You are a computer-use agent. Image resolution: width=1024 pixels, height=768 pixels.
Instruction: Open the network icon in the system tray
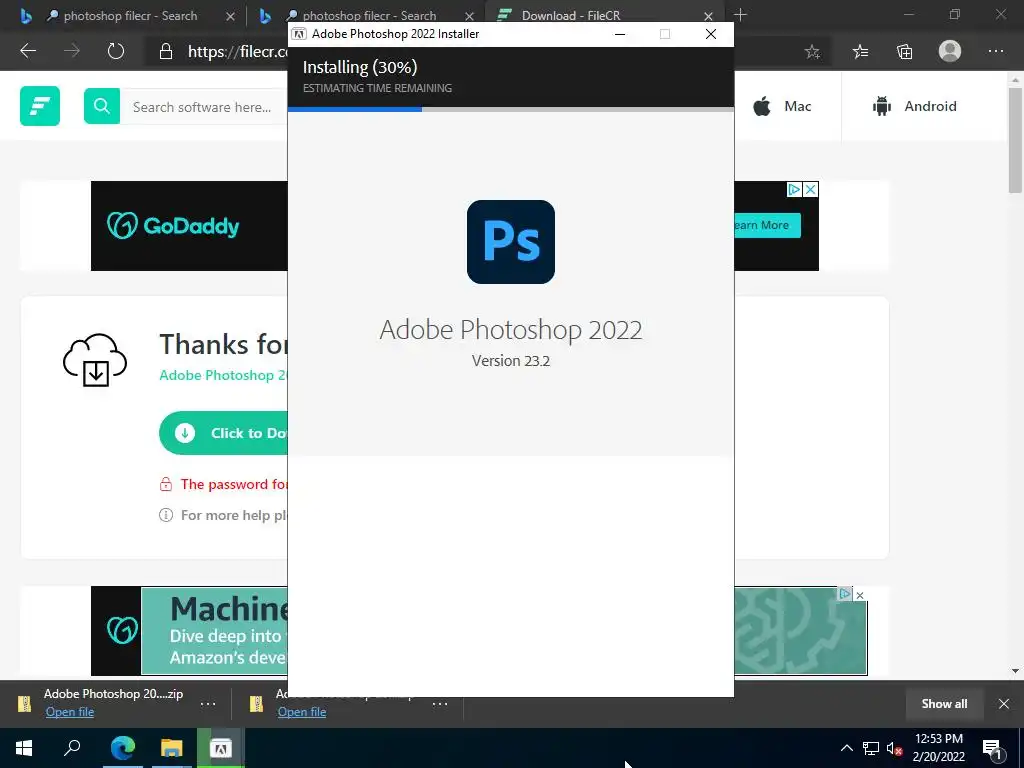871,748
